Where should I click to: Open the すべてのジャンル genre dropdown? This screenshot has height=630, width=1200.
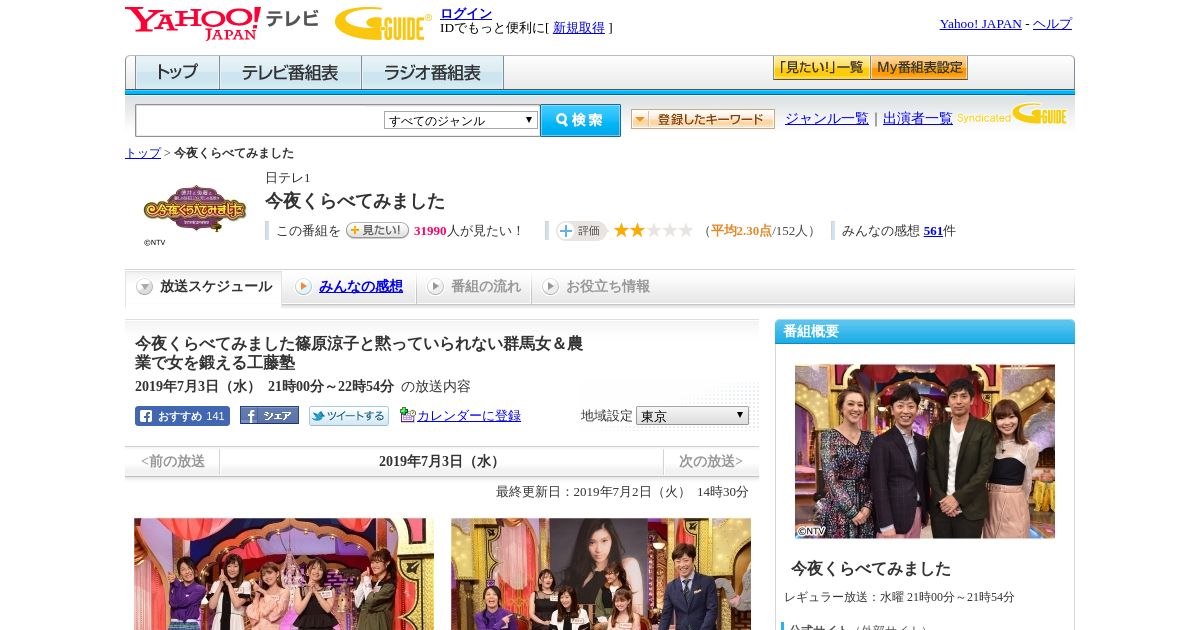pyautogui.click(x=461, y=120)
